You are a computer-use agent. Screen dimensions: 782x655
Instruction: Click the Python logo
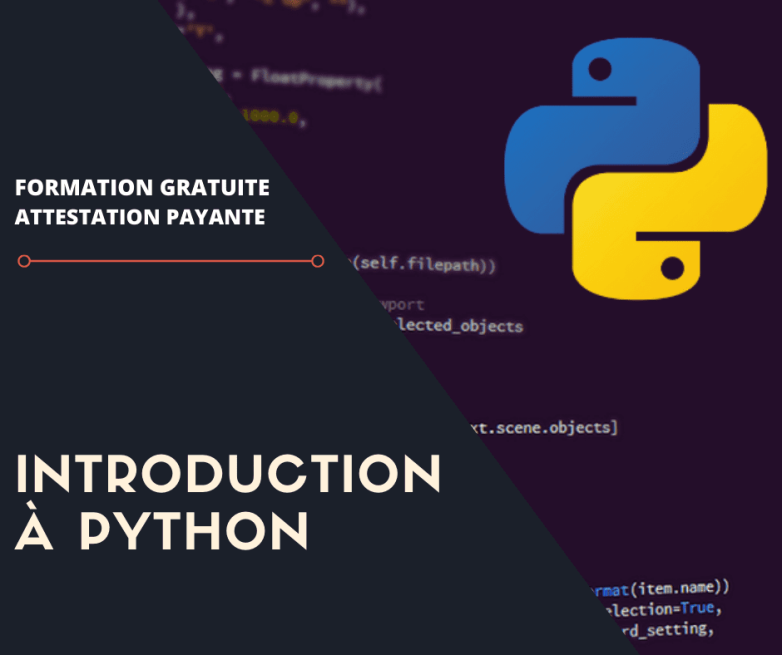click(642, 172)
